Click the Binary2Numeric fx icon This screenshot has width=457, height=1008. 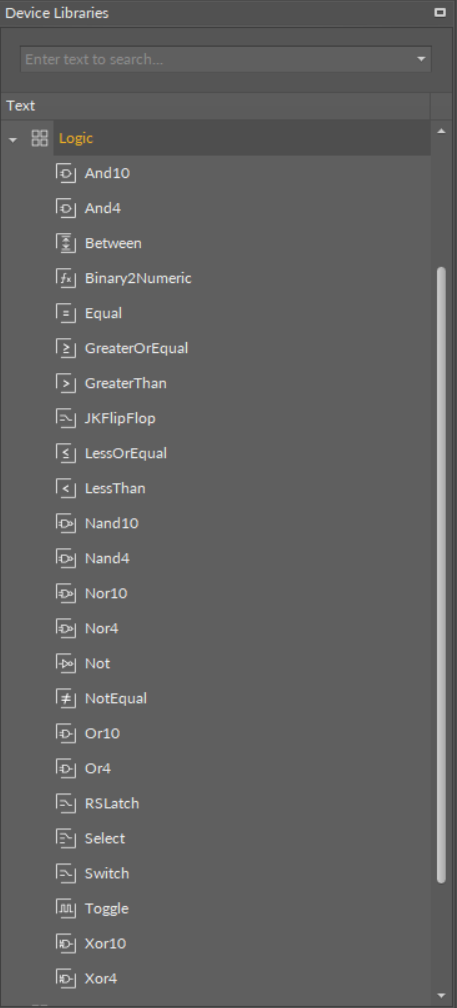[66, 278]
